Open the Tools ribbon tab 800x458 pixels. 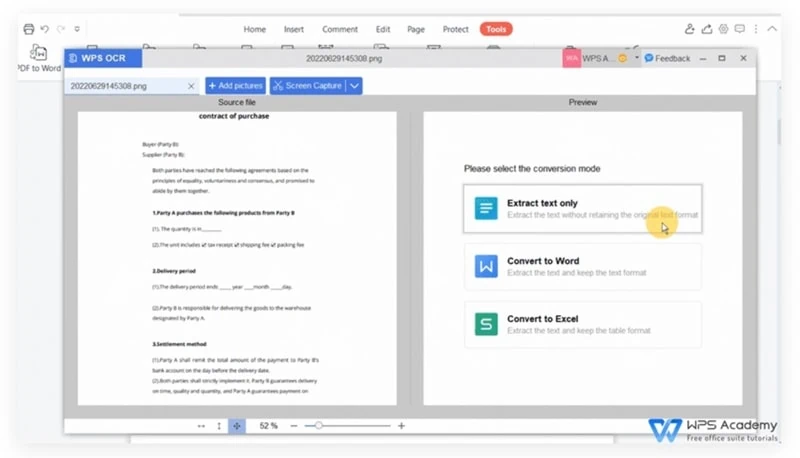click(x=496, y=29)
